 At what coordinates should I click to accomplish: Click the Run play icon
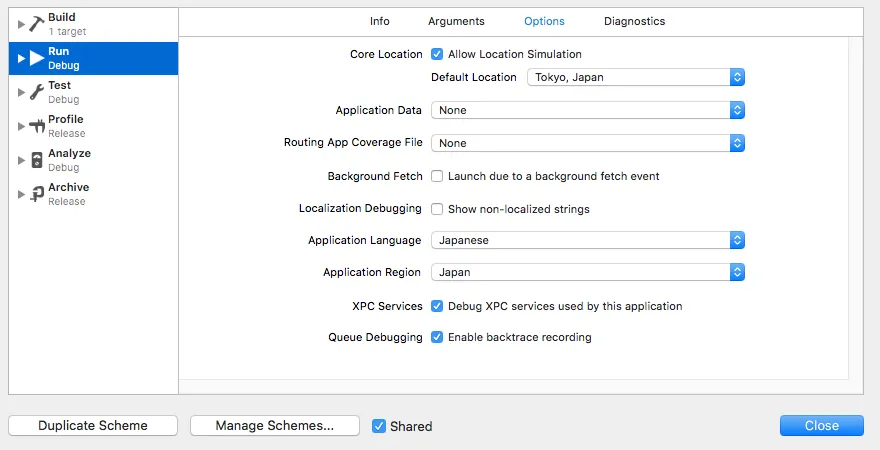tap(37, 58)
